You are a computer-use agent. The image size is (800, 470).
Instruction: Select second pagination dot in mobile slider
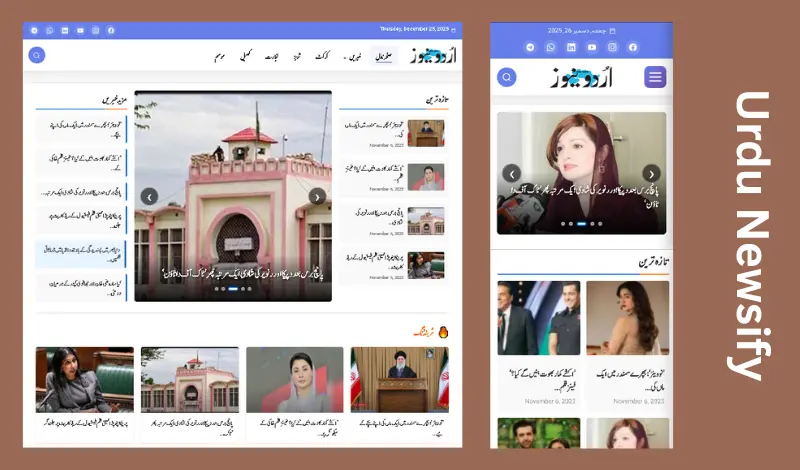[570, 224]
